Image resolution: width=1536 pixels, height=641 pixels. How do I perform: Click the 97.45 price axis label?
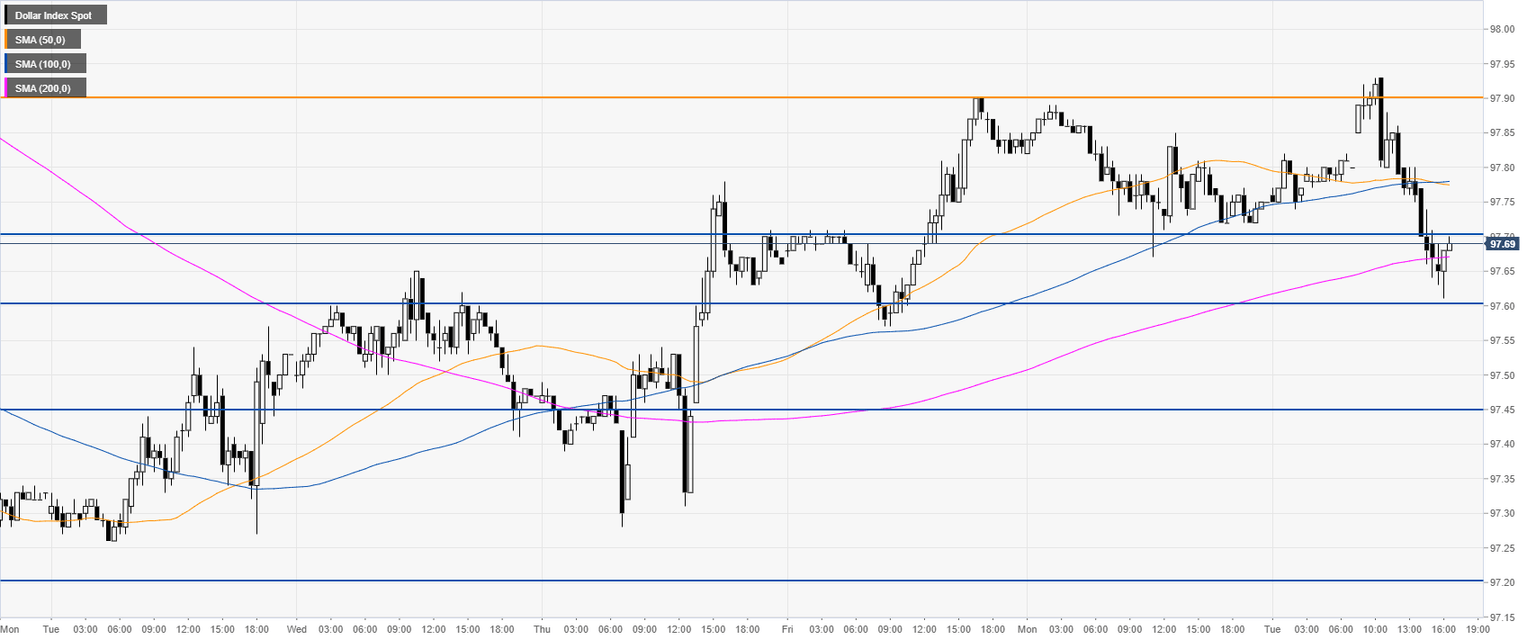pyautogui.click(x=1502, y=409)
